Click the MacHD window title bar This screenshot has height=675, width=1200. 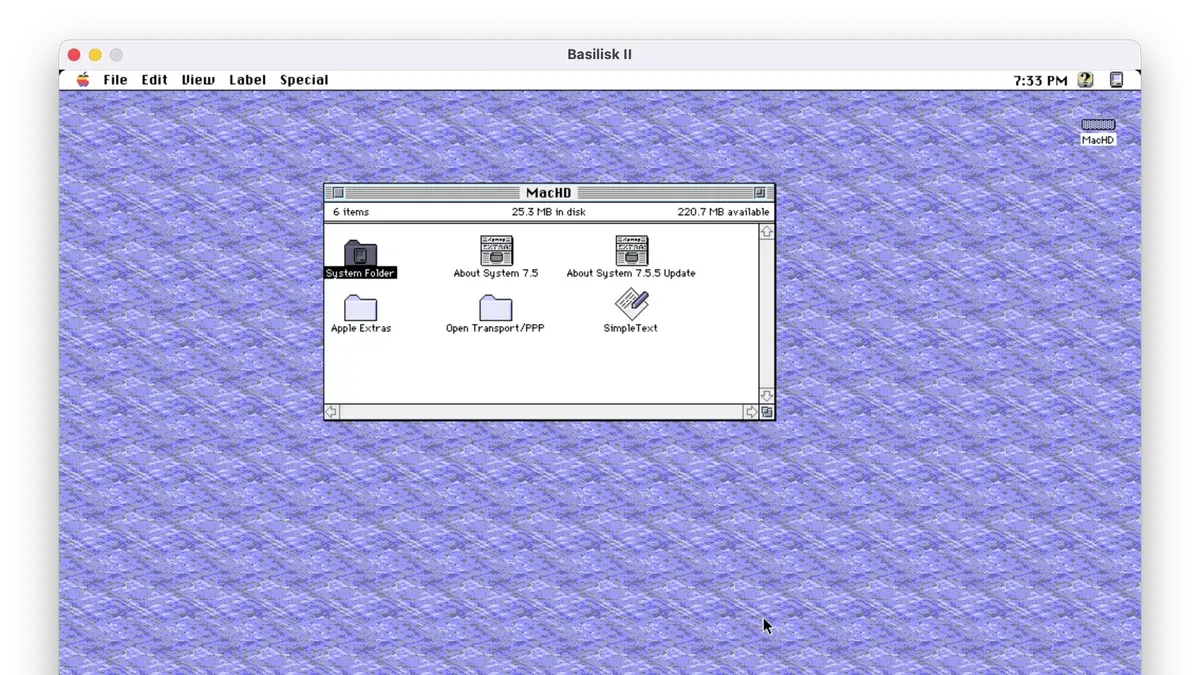coord(549,193)
